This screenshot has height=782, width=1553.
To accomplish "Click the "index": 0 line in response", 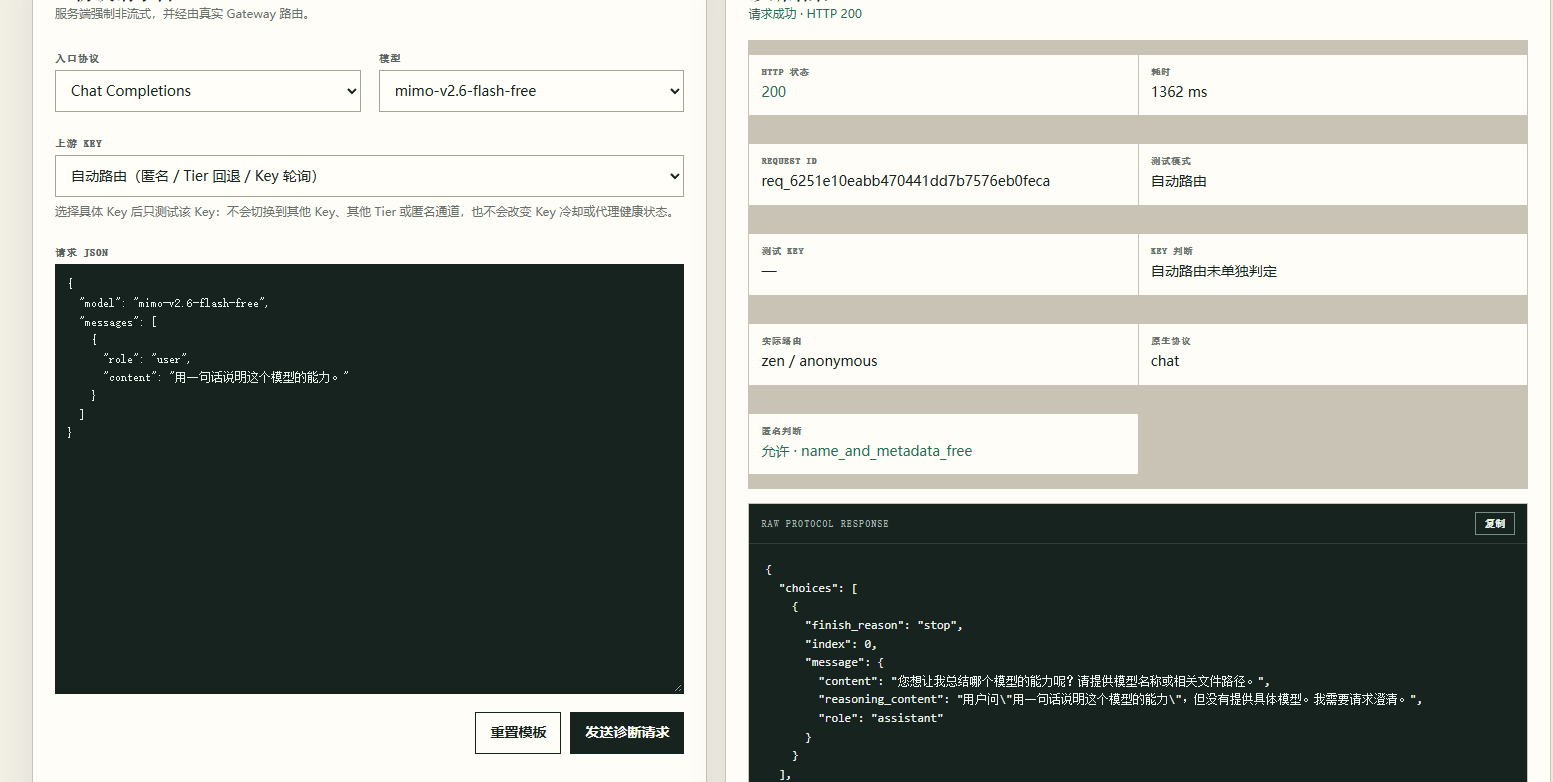I will 840,644.
